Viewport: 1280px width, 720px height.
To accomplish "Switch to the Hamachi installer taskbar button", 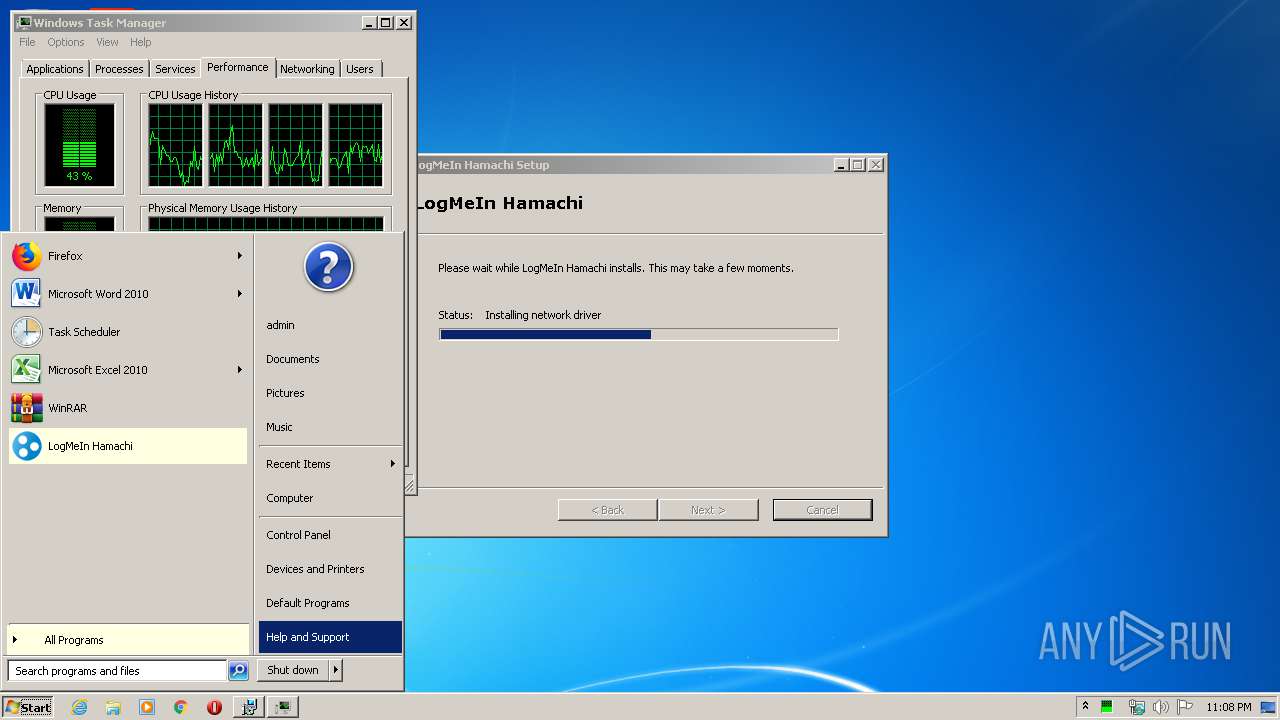I will point(249,707).
